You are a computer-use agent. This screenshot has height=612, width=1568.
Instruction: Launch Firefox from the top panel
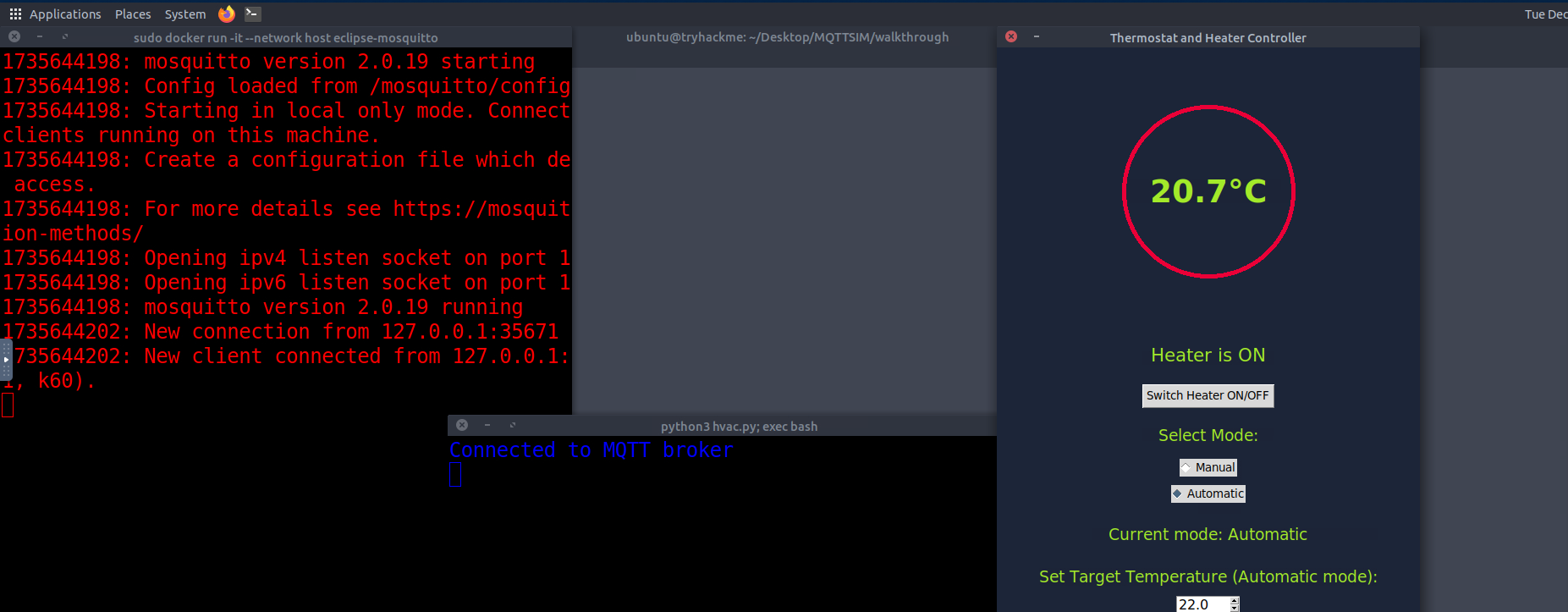click(226, 14)
